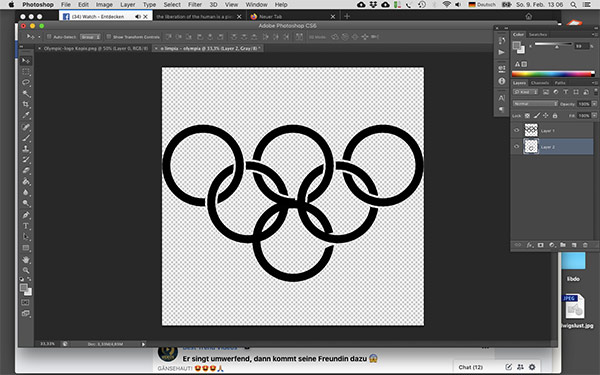This screenshot has height=375, width=600.
Task: Click the lock image pixels brush icon
Action: [x=537, y=116]
